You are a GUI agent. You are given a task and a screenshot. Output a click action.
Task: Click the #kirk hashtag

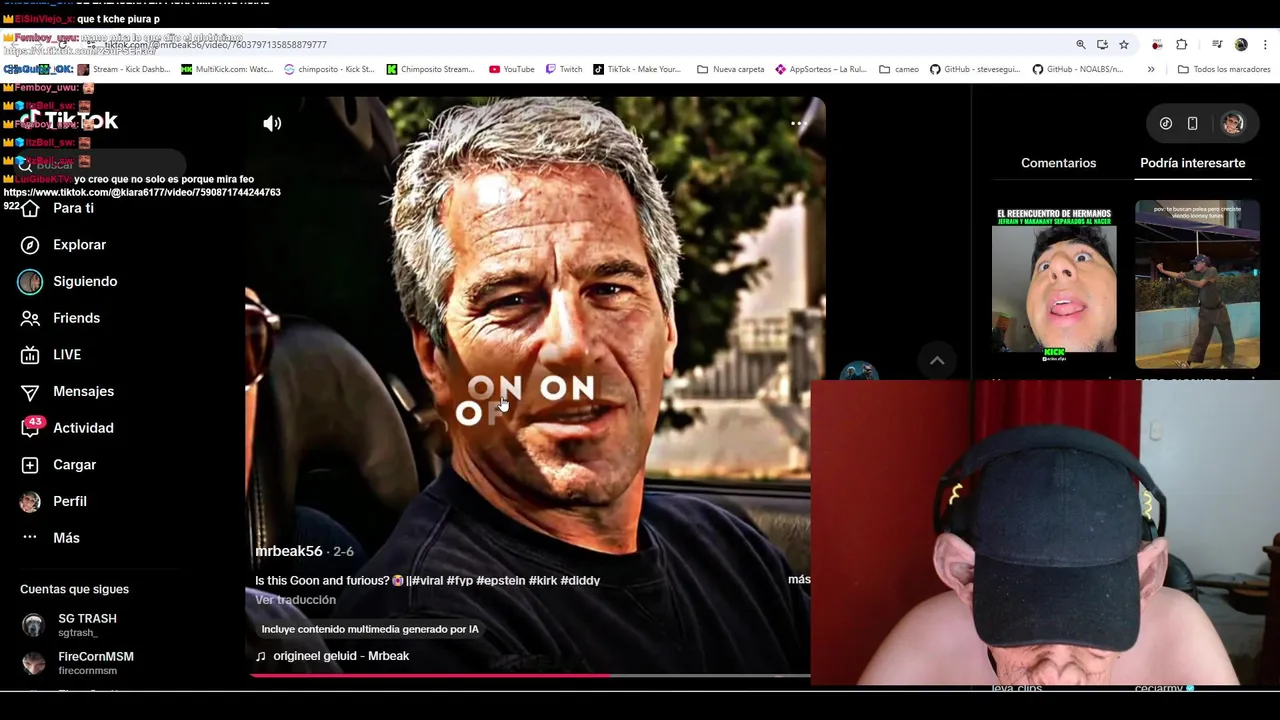542,580
